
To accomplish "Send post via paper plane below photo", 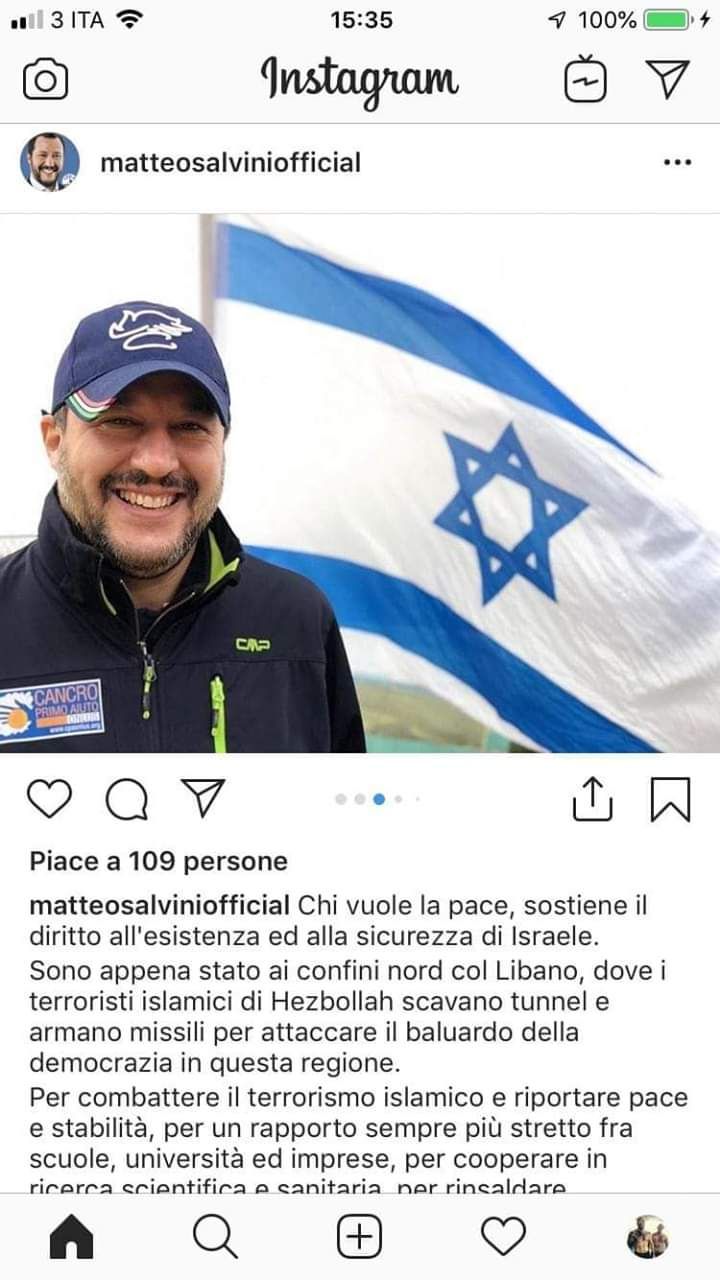I will click(x=203, y=797).
